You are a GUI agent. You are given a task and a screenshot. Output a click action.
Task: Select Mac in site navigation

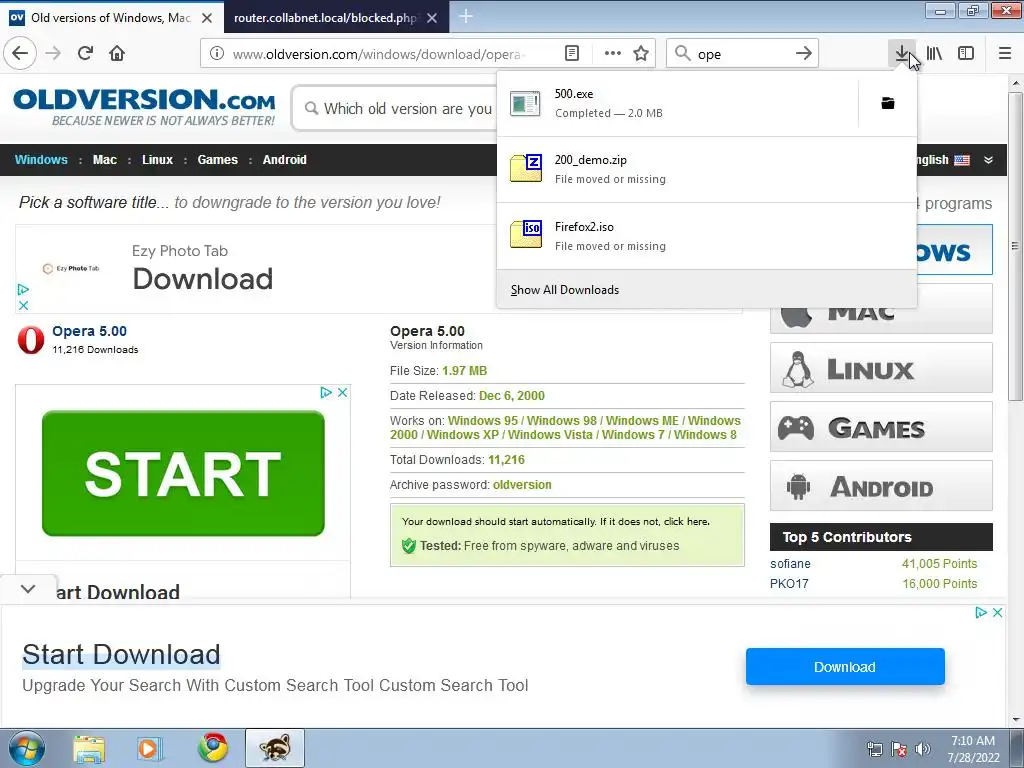point(104,160)
